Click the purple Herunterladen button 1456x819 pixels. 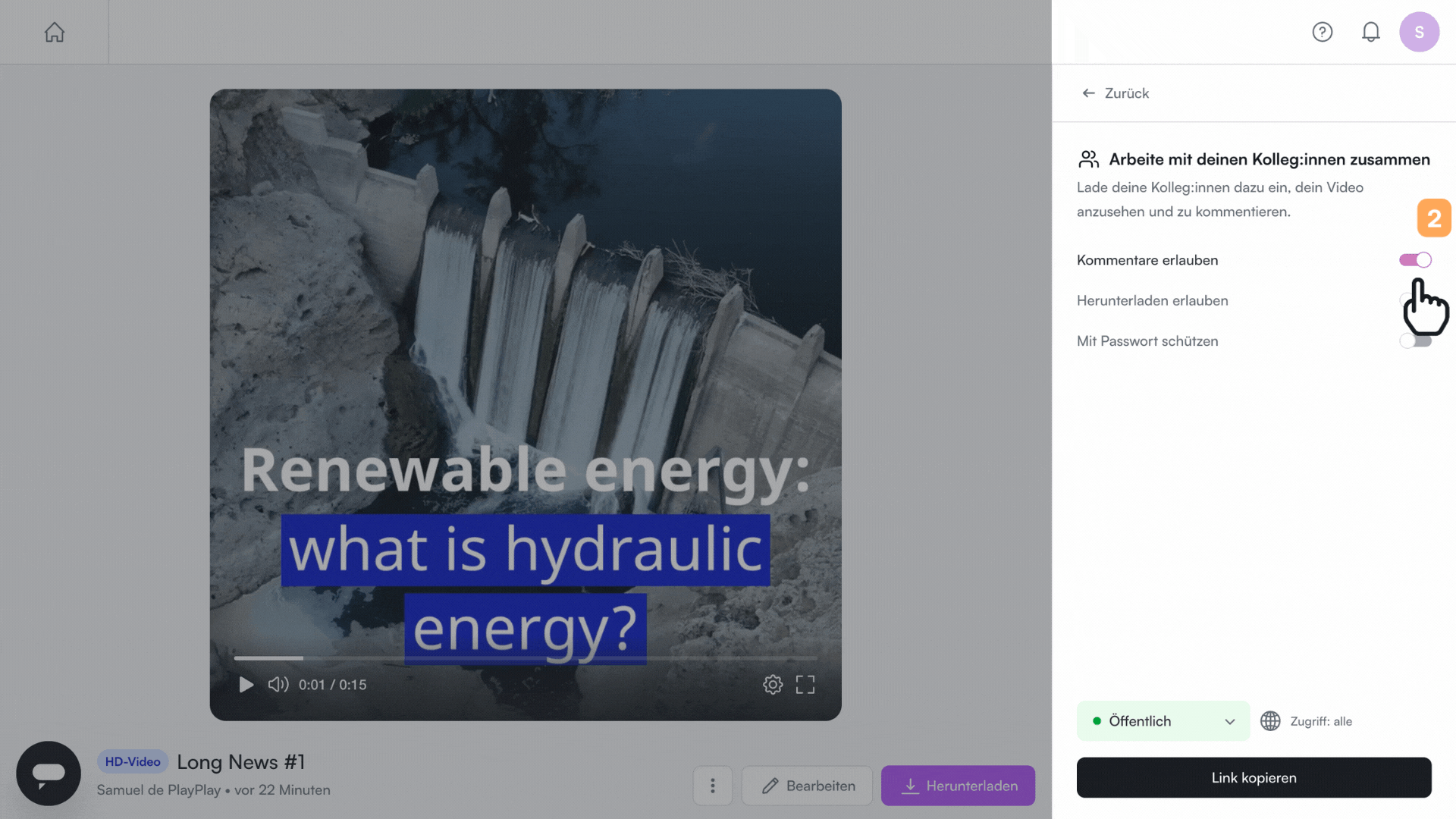tap(958, 786)
